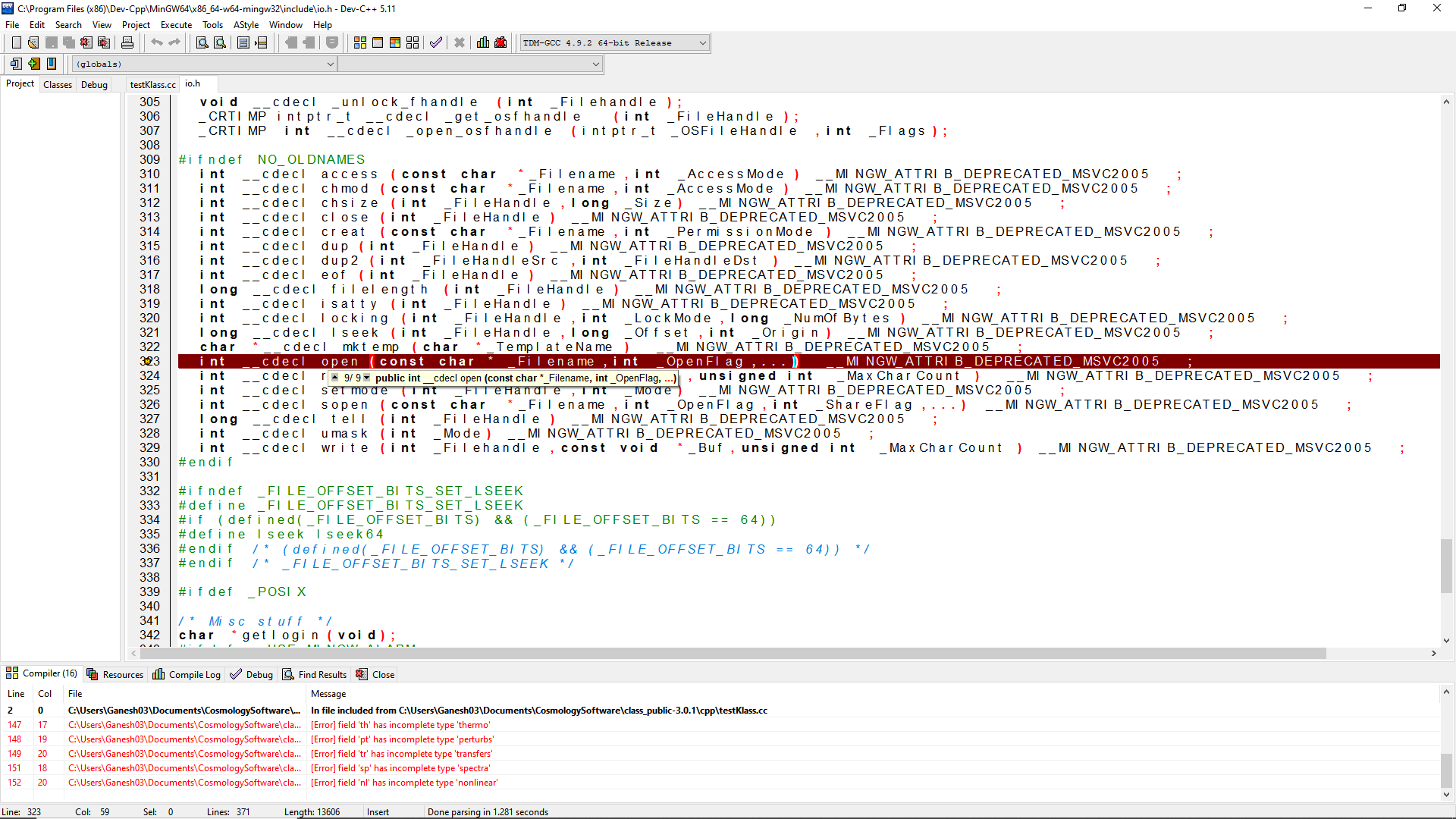Select the Compiler (16) bottom tab
1456x819 pixels.
(42, 673)
